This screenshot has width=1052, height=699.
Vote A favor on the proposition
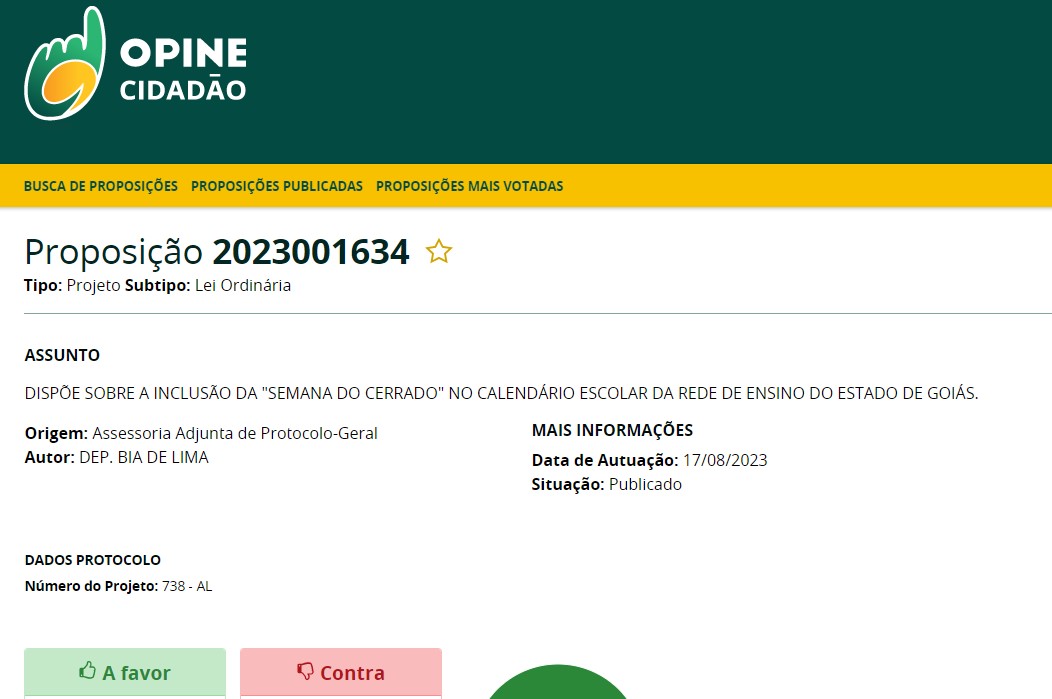tap(124, 673)
